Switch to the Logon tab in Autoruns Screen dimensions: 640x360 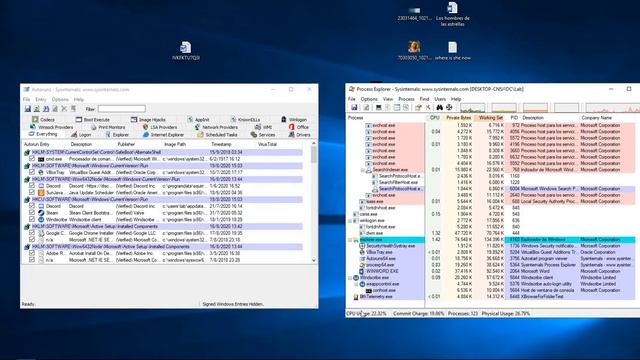click(x=81, y=135)
